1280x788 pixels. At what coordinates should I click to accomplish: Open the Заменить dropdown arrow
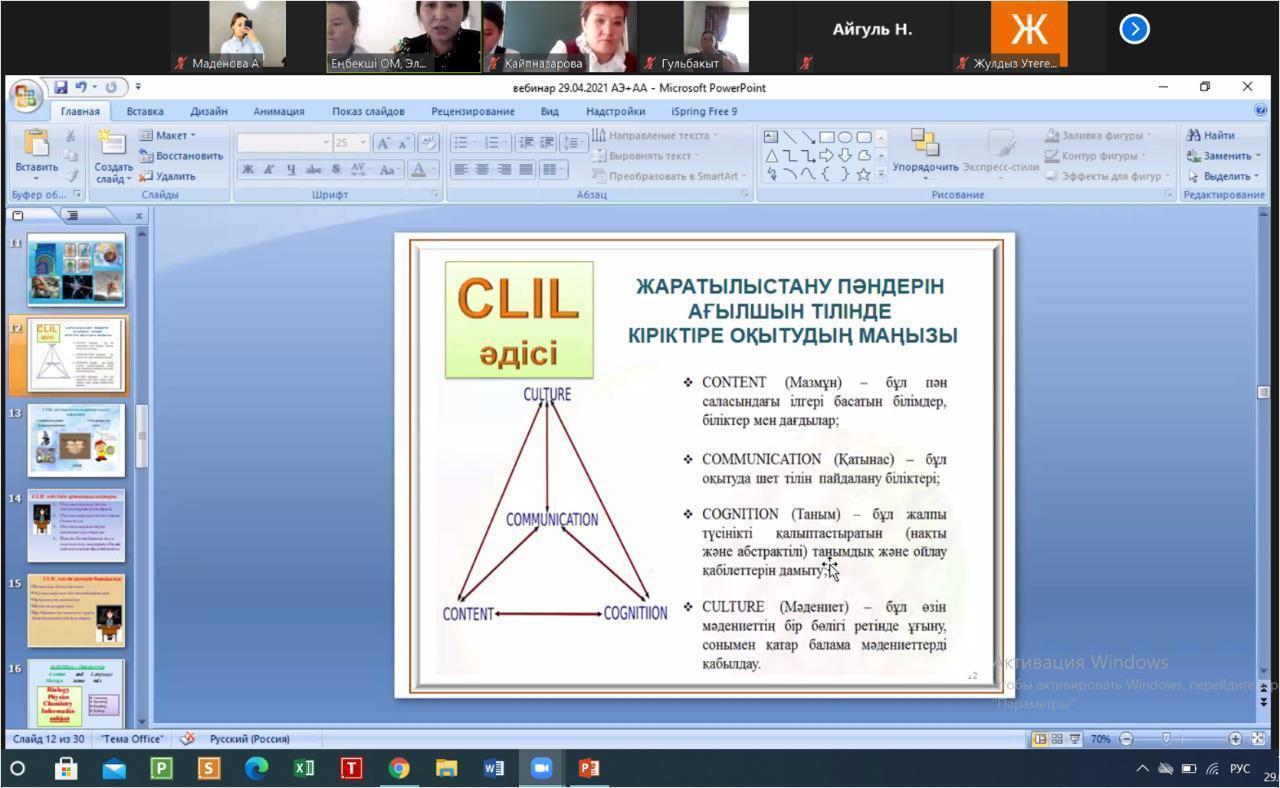pyautogui.click(x=1257, y=156)
